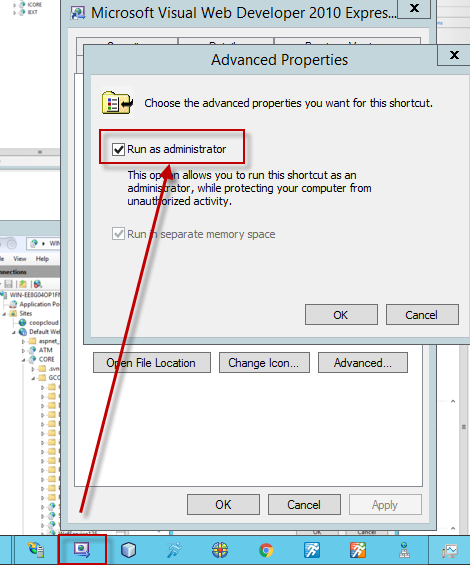Click the breadcrumb arrow in IIS address bar
The image size is (470, 565).
pyautogui.click(x=43, y=244)
